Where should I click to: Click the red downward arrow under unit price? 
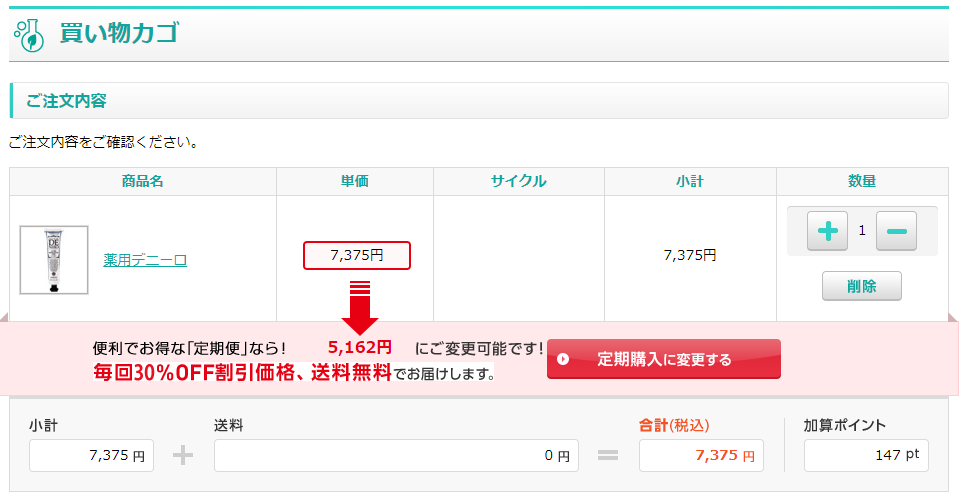point(360,308)
